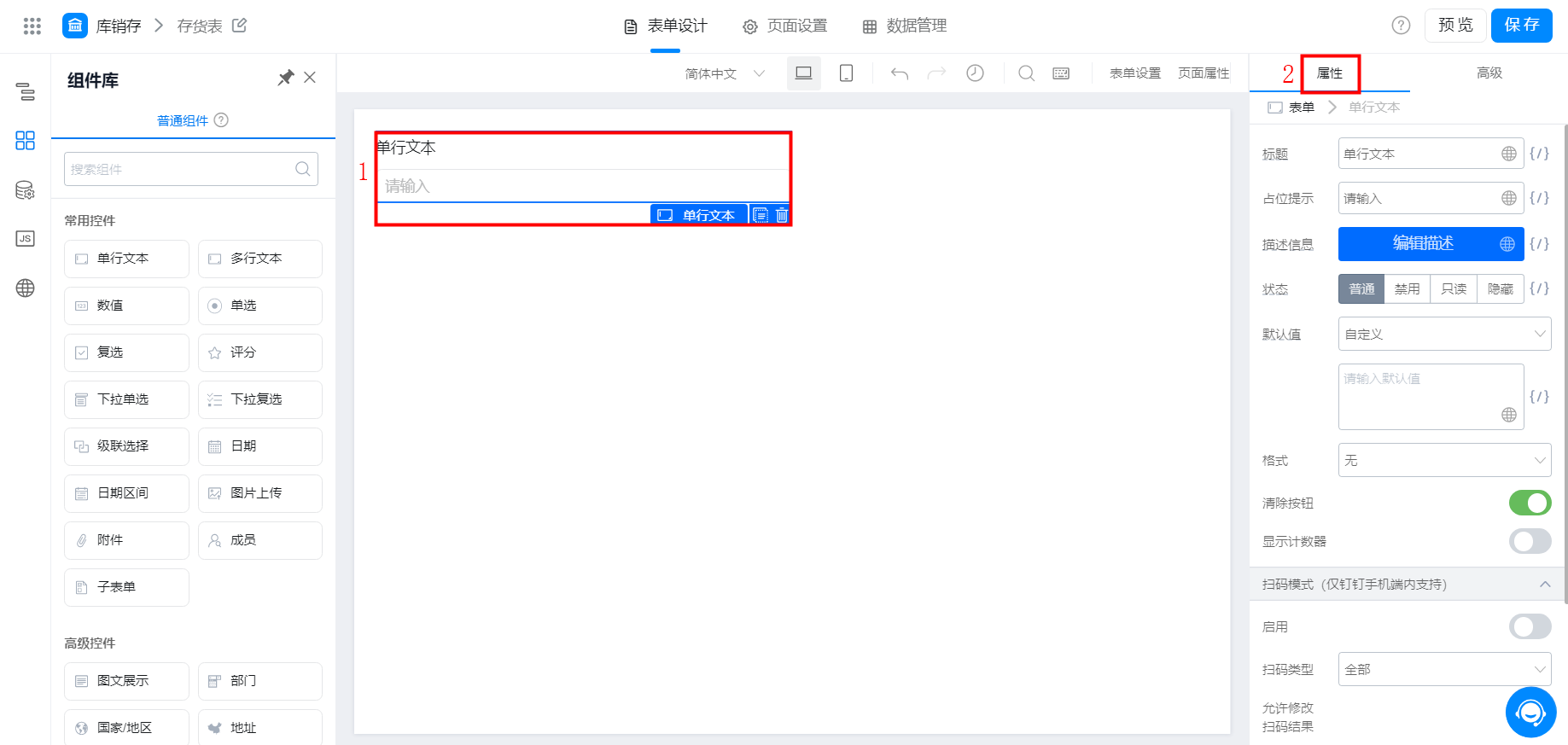Enable the scan mode 启用 switch
This screenshot has width=1568, height=745.
coord(1530,626)
